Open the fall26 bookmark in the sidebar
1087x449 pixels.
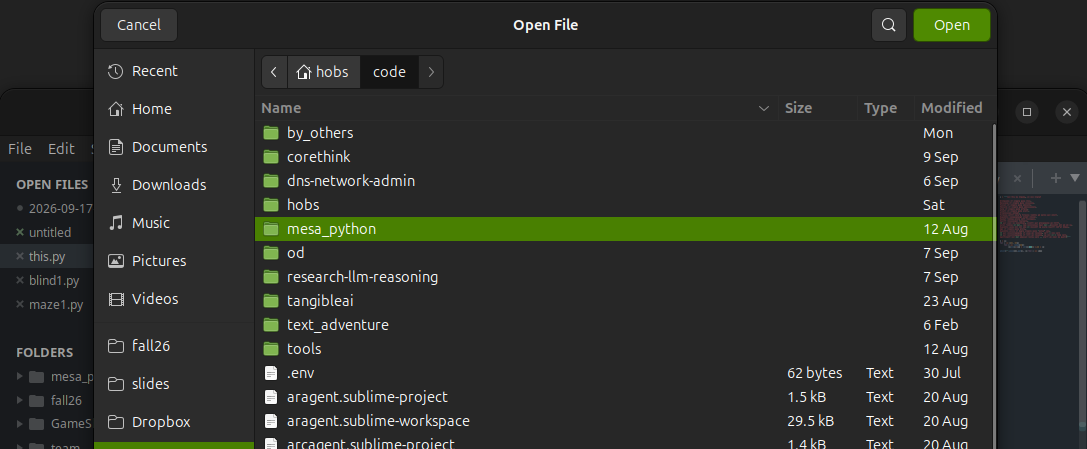pos(174,346)
